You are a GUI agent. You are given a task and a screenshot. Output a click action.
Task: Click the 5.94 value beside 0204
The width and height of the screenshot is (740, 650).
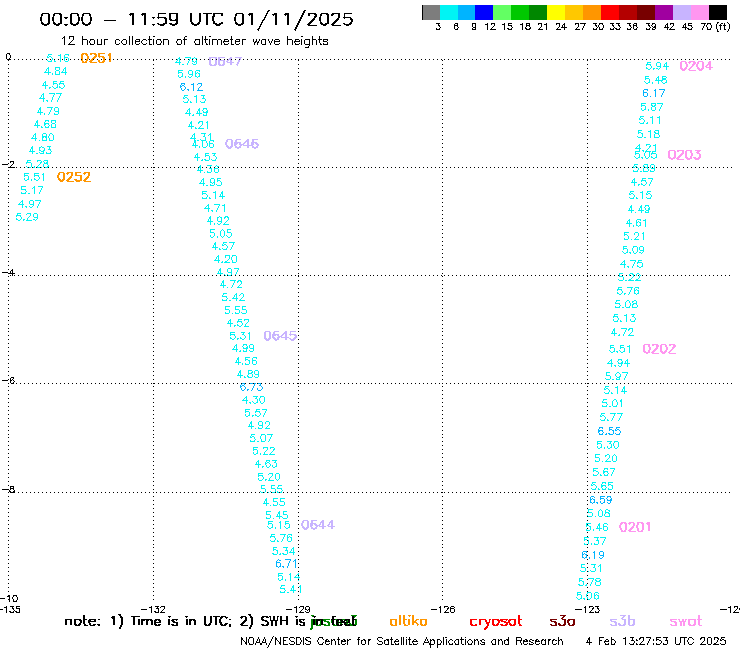[657, 66]
